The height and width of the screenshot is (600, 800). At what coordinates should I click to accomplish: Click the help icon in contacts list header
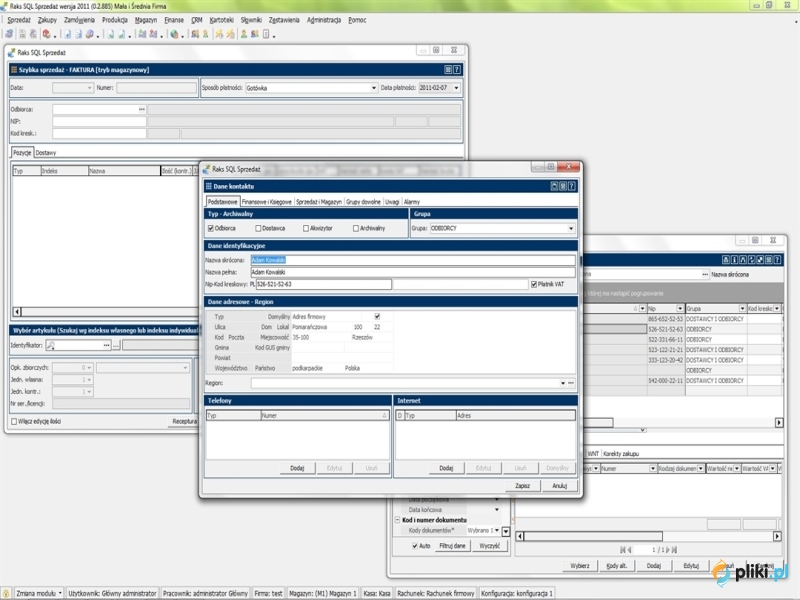click(778, 260)
